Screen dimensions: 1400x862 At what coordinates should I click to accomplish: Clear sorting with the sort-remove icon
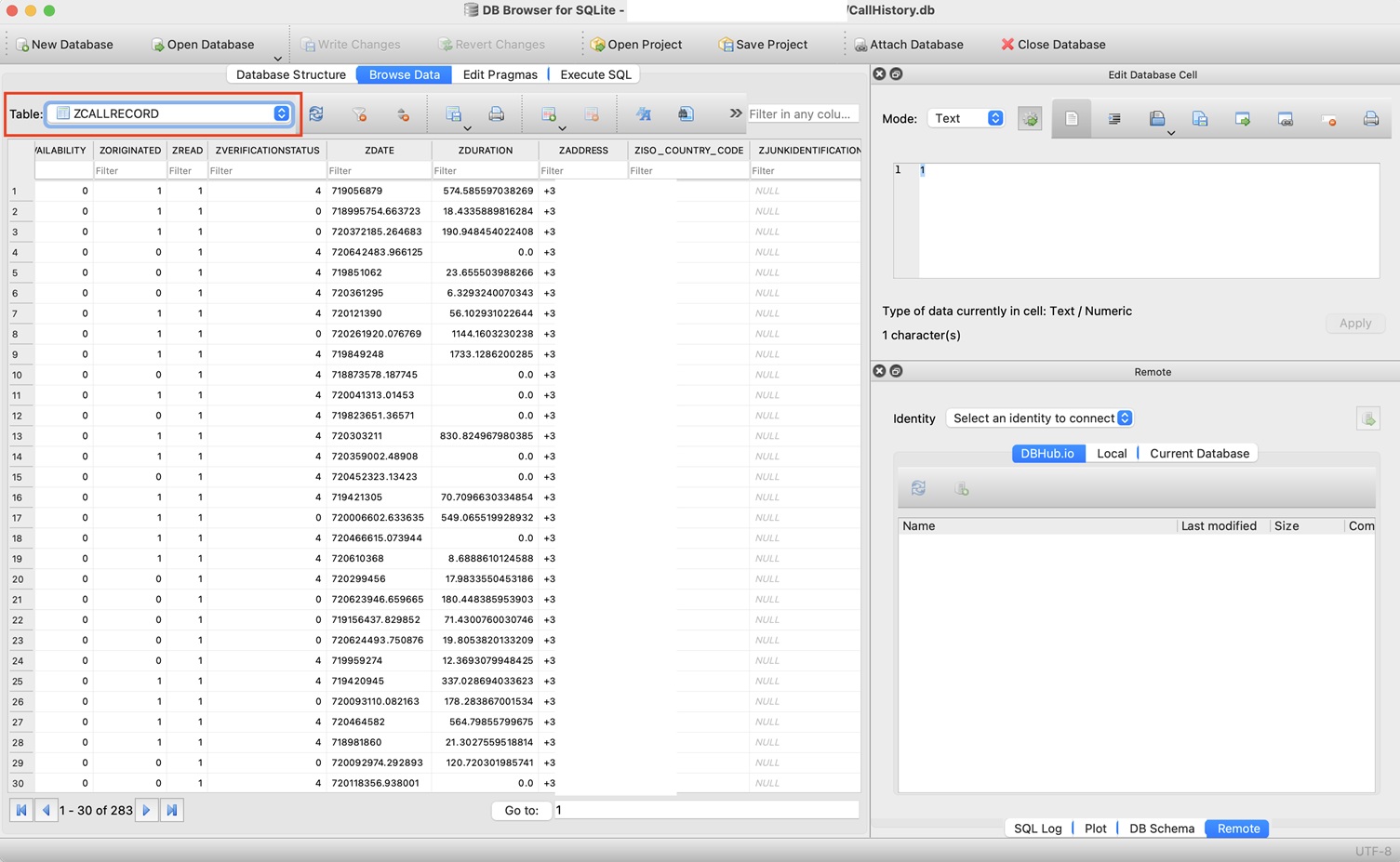[x=403, y=113]
